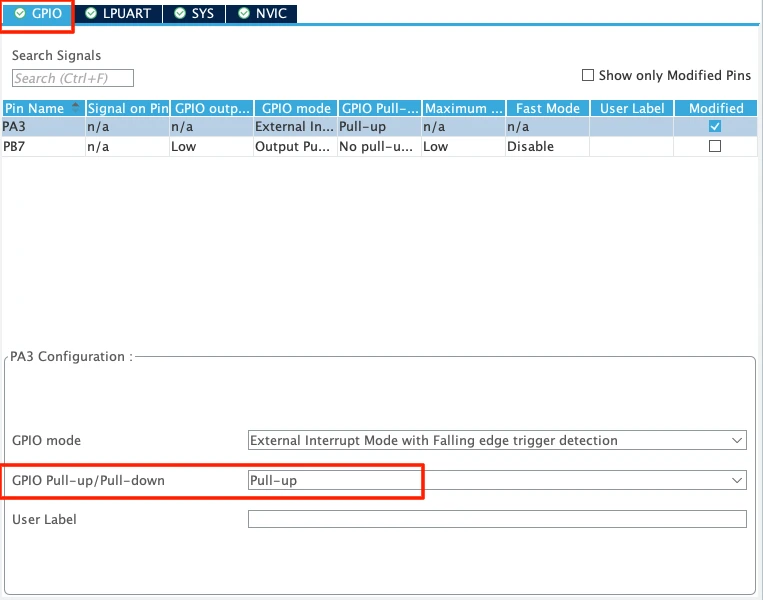Click the green check icon on SYS tab

179,13
